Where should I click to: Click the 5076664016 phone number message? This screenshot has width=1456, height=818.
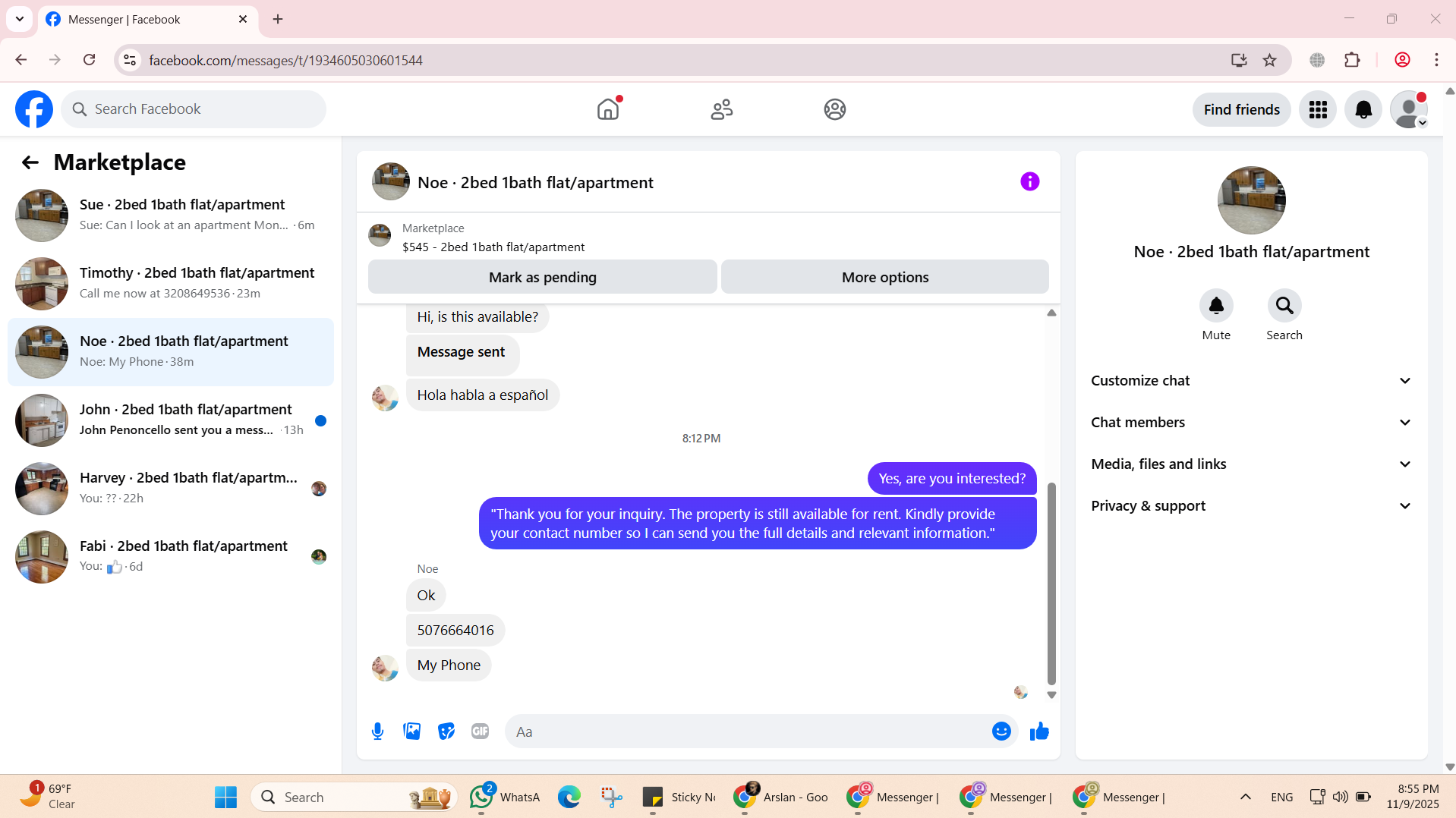455,631
